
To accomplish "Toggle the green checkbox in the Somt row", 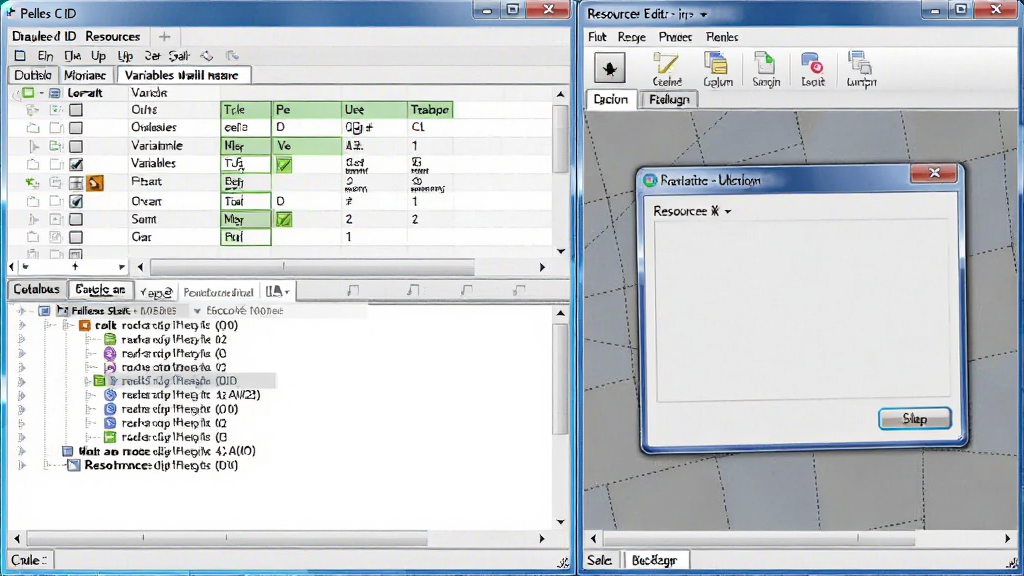I will [x=284, y=219].
